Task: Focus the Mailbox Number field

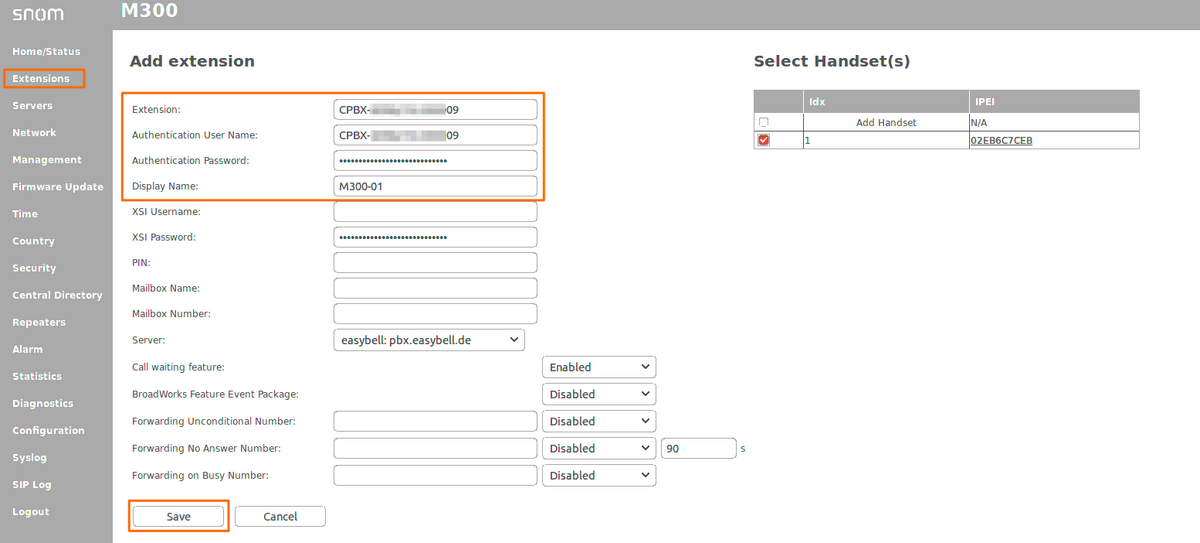Action: [435, 314]
